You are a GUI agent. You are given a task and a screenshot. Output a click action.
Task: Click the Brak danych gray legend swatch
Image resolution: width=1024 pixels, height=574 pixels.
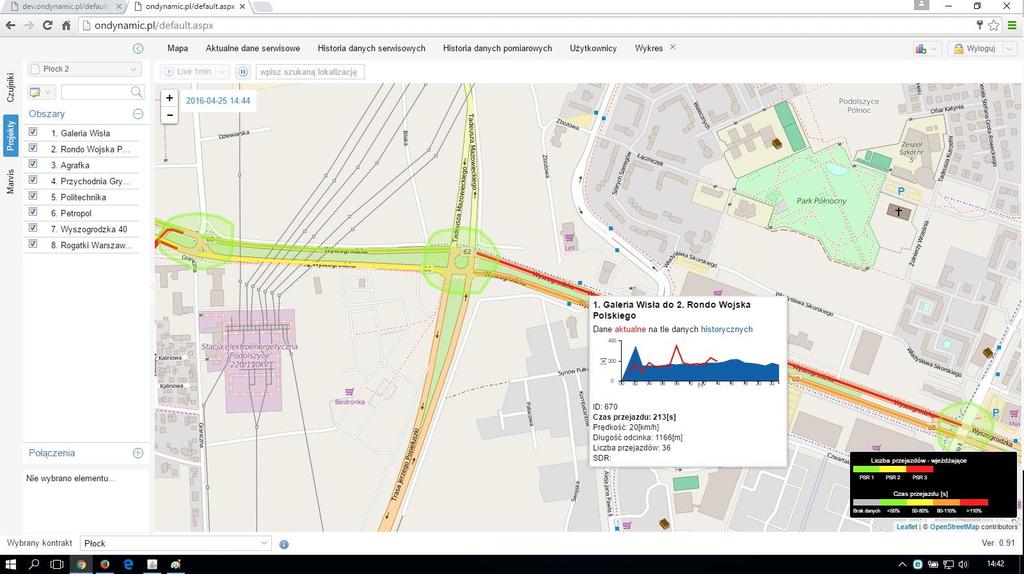[866, 503]
